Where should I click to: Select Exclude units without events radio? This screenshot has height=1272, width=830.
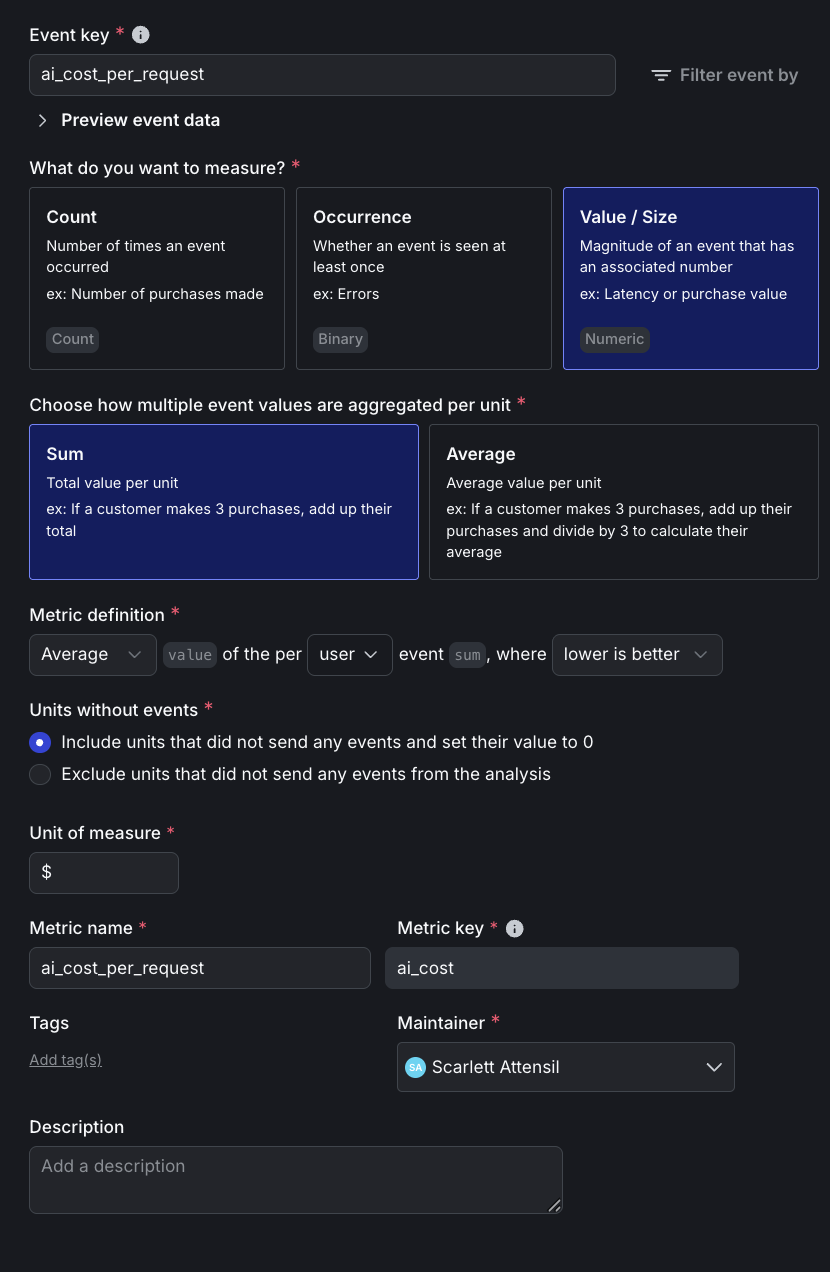[40, 774]
